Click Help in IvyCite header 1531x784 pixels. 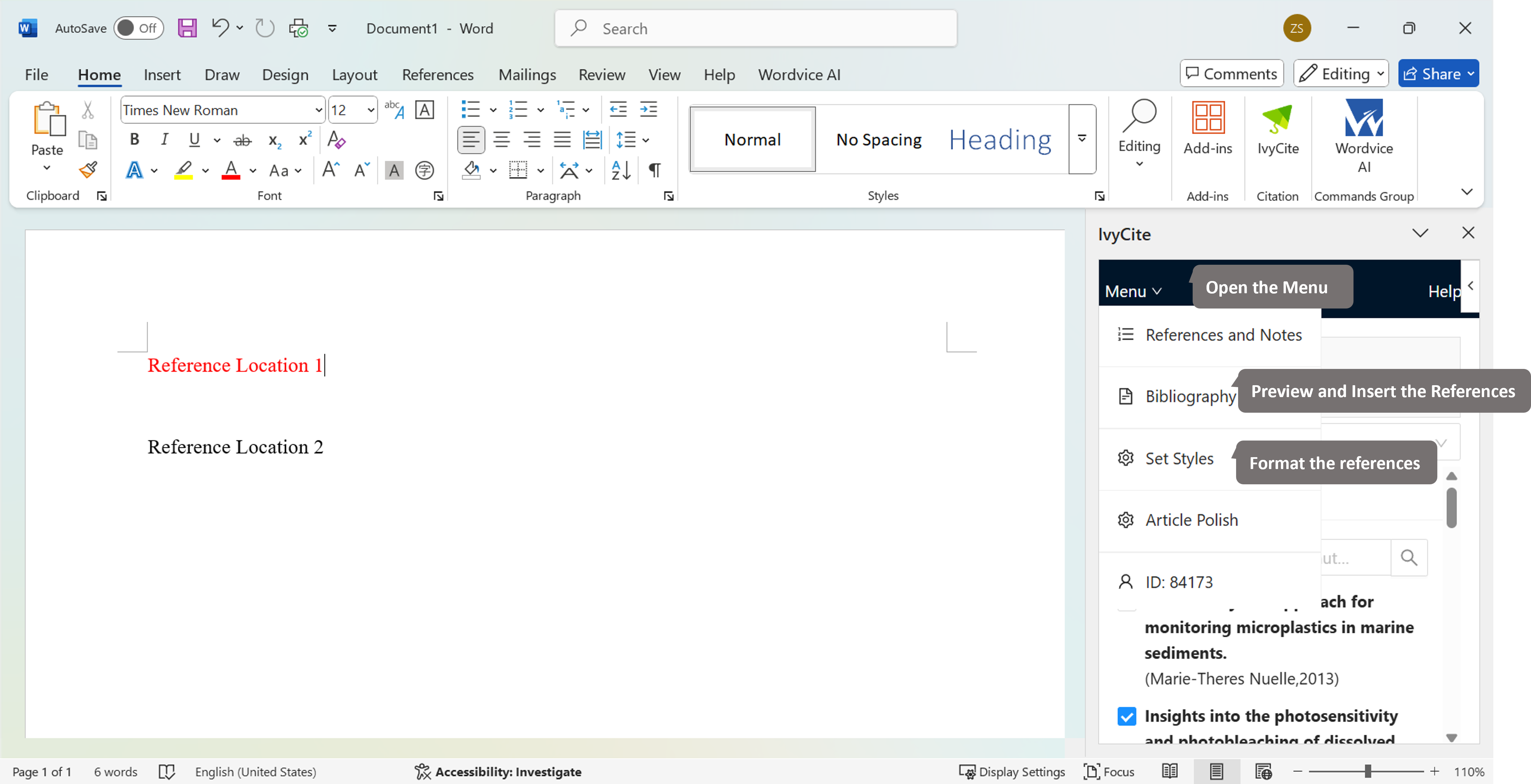(x=1444, y=291)
